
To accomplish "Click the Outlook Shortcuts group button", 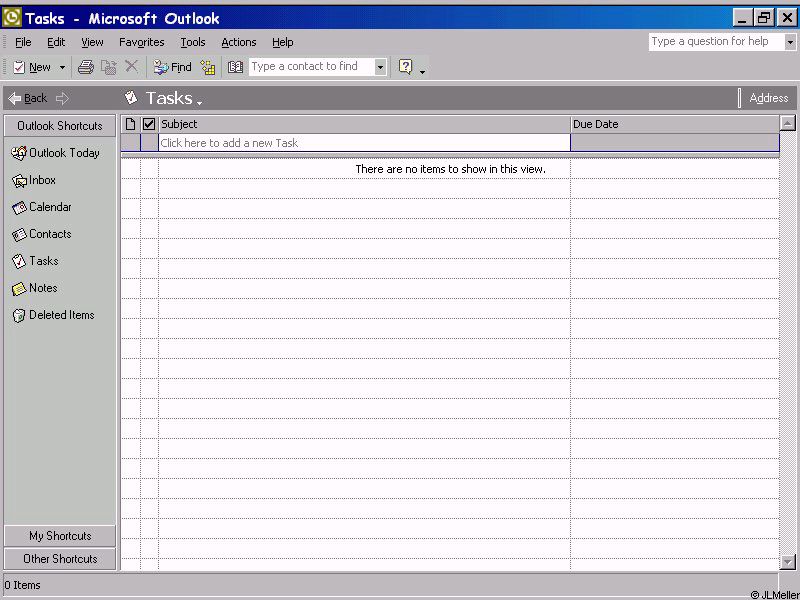I will point(60,126).
